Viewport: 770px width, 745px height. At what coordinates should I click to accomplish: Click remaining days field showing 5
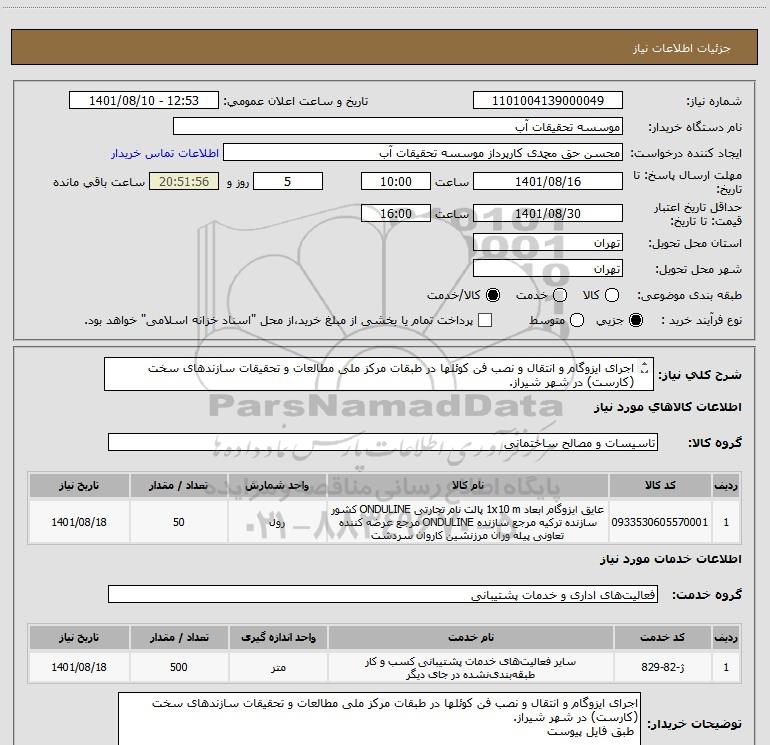[288, 181]
